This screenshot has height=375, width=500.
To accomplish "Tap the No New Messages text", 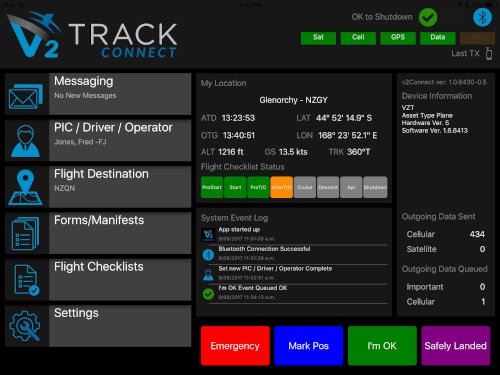I will point(85,96).
